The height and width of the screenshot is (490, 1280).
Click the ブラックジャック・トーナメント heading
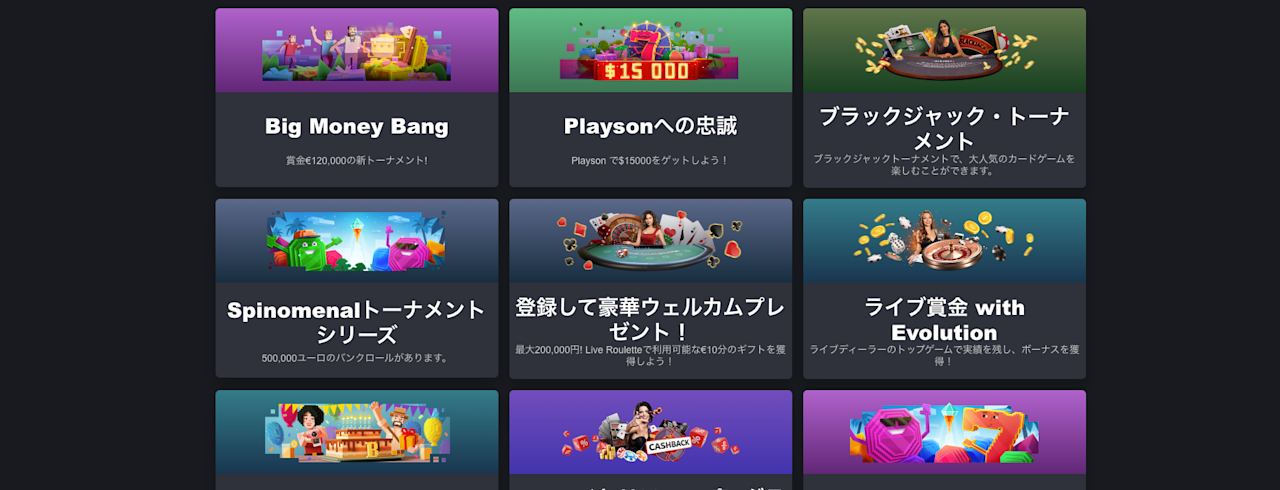click(x=944, y=128)
